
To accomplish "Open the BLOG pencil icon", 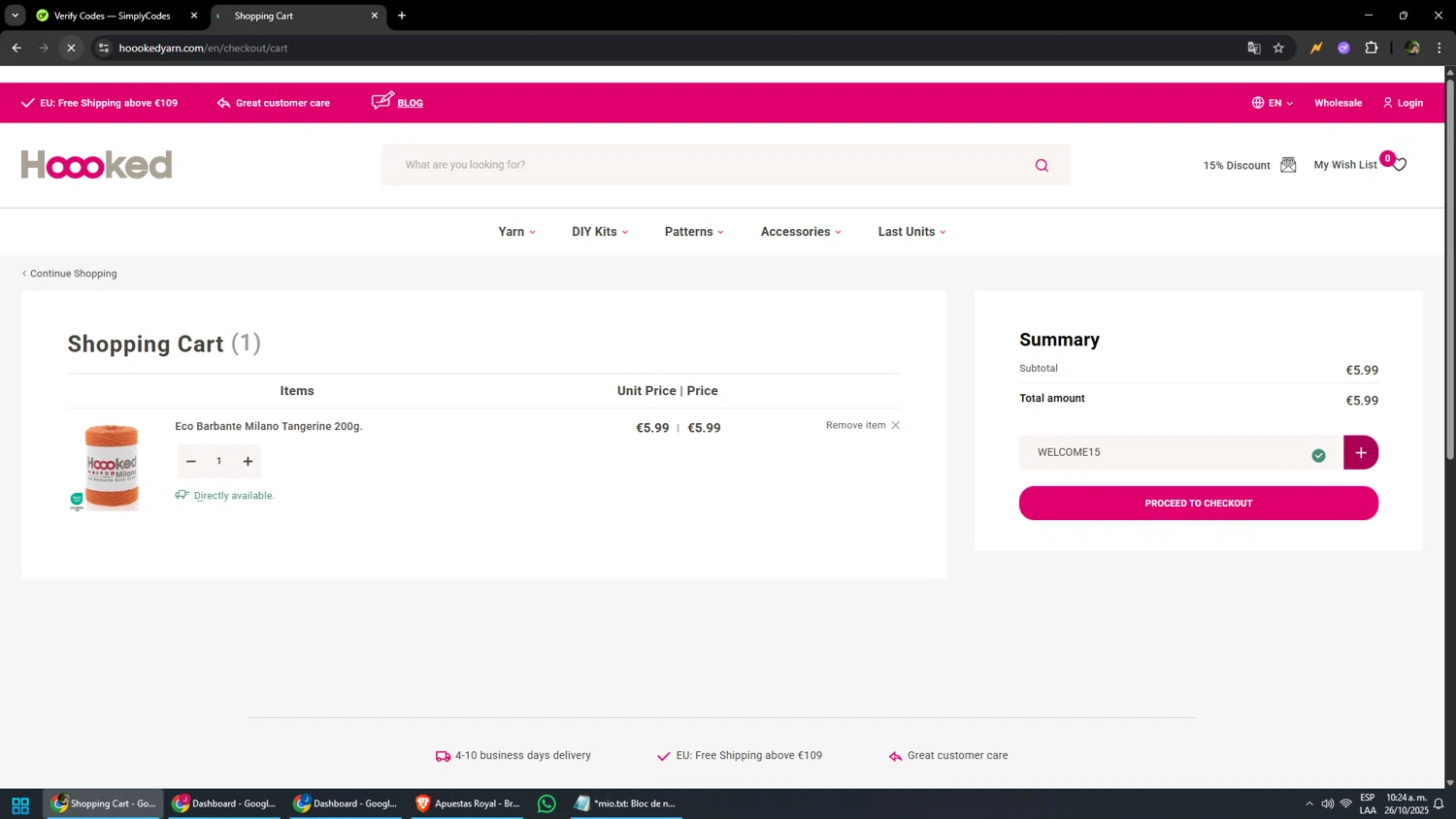I will tap(382, 101).
